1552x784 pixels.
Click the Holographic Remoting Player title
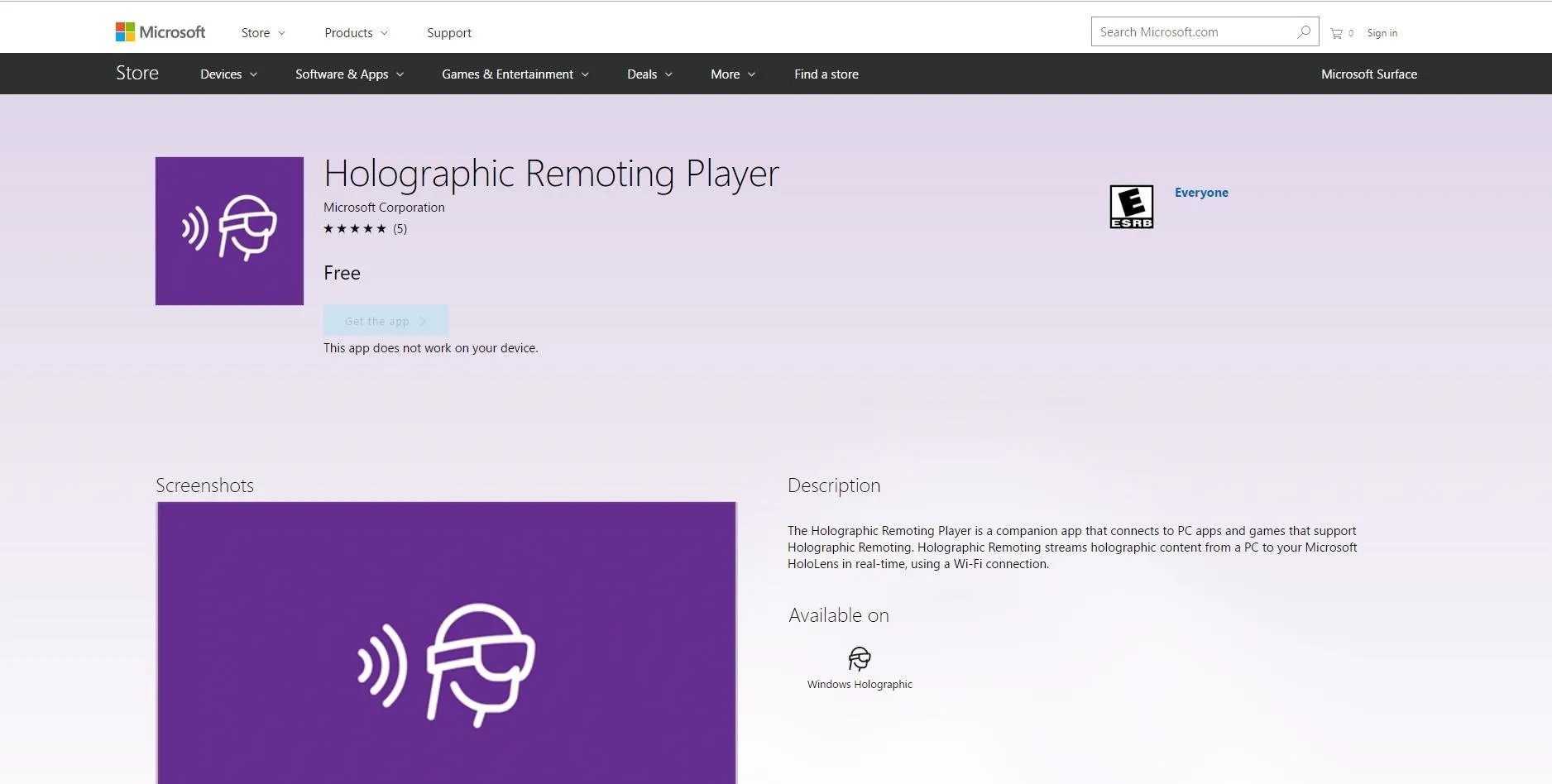click(x=551, y=174)
